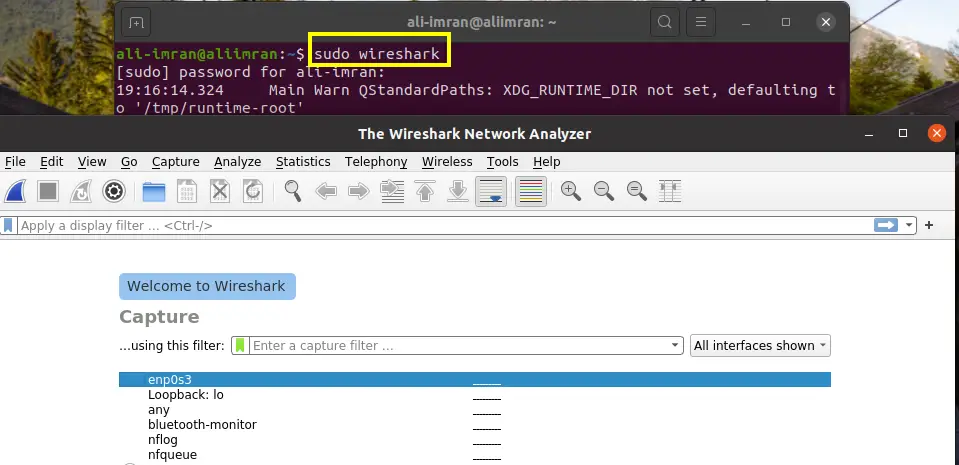Zoom in main window text icon
This screenshot has height=465, width=959.
click(571, 192)
